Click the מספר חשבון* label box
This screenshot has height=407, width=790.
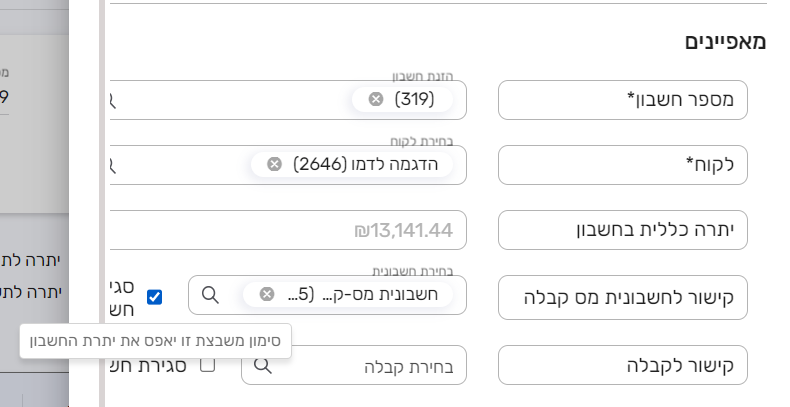(x=623, y=100)
